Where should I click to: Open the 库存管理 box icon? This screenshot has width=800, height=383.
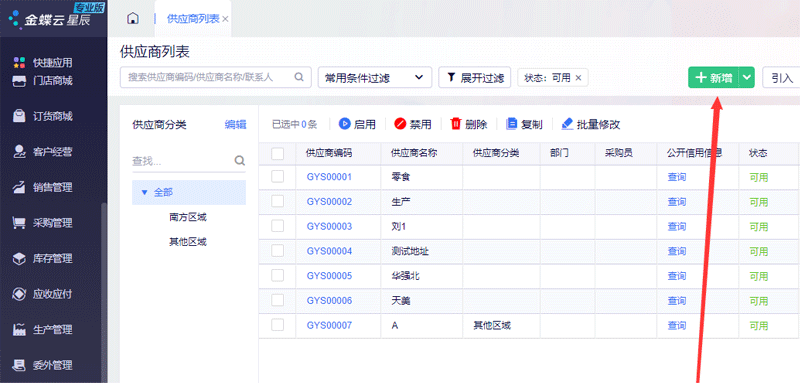pos(19,259)
